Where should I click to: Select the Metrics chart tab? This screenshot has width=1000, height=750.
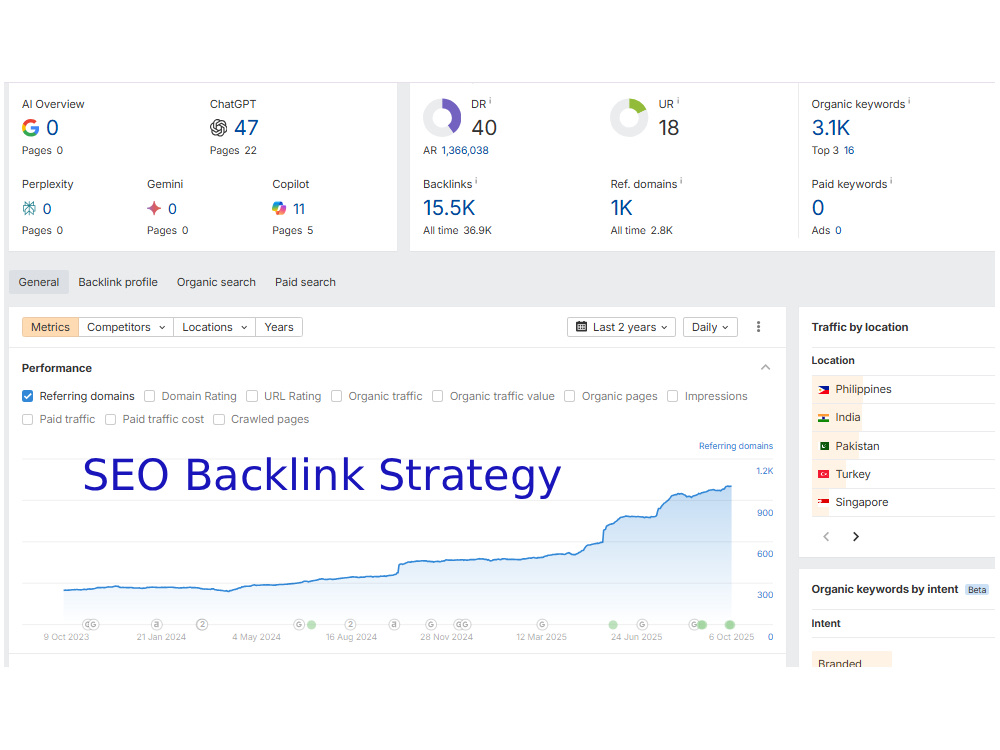coord(50,327)
